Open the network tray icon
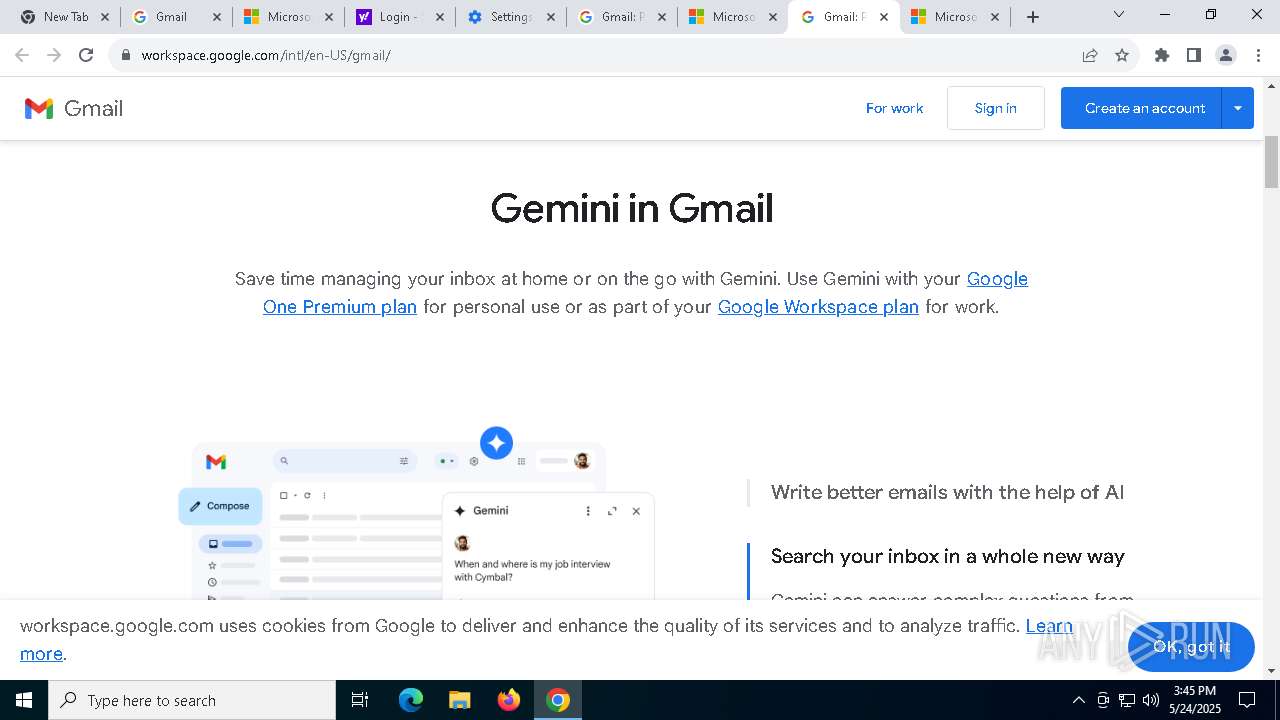1280x720 pixels. tap(1127, 700)
